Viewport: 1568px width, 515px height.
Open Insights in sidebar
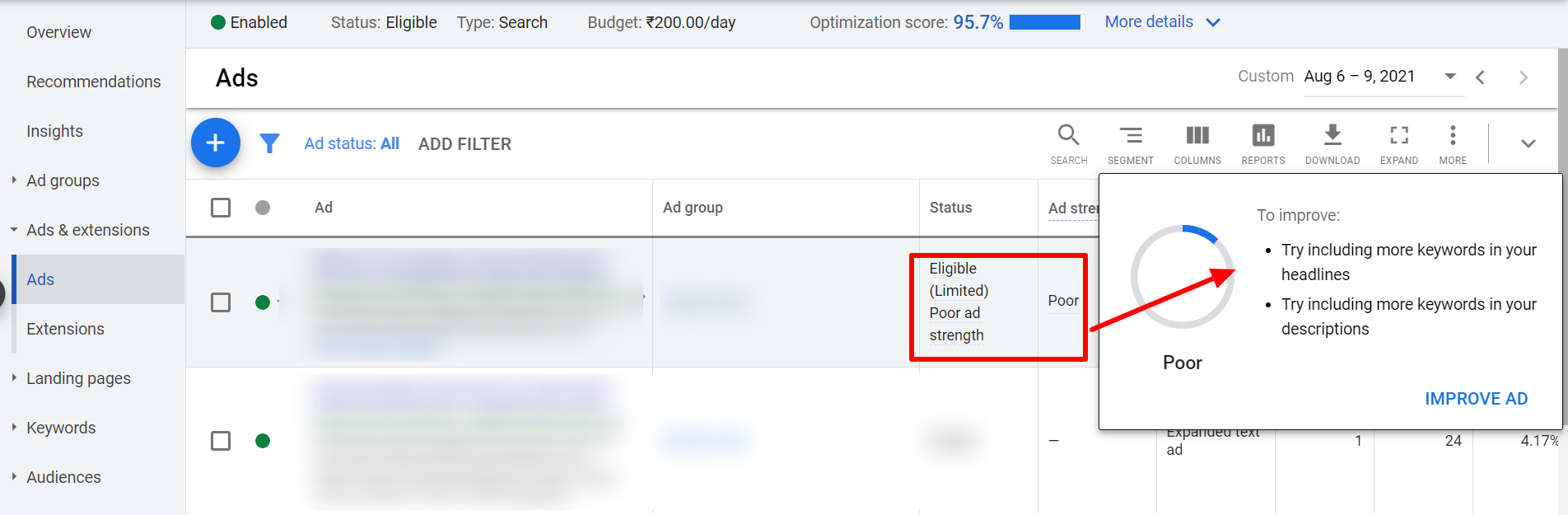point(54,131)
